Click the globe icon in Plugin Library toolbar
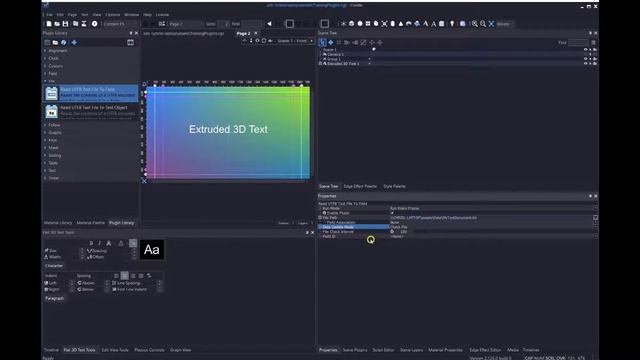640x360 pixels. [x=64, y=42]
